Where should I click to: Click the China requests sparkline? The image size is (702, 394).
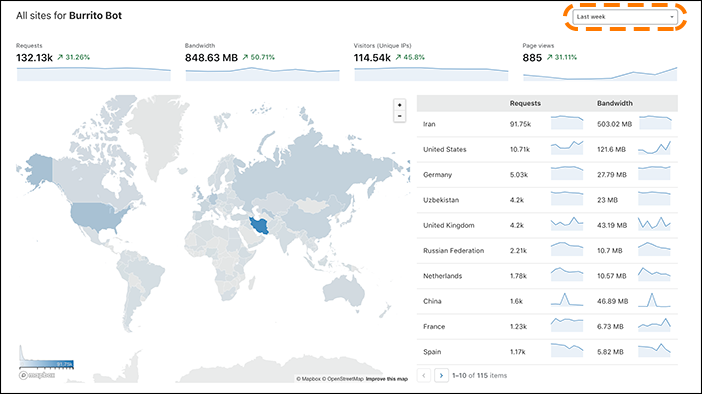click(567, 300)
